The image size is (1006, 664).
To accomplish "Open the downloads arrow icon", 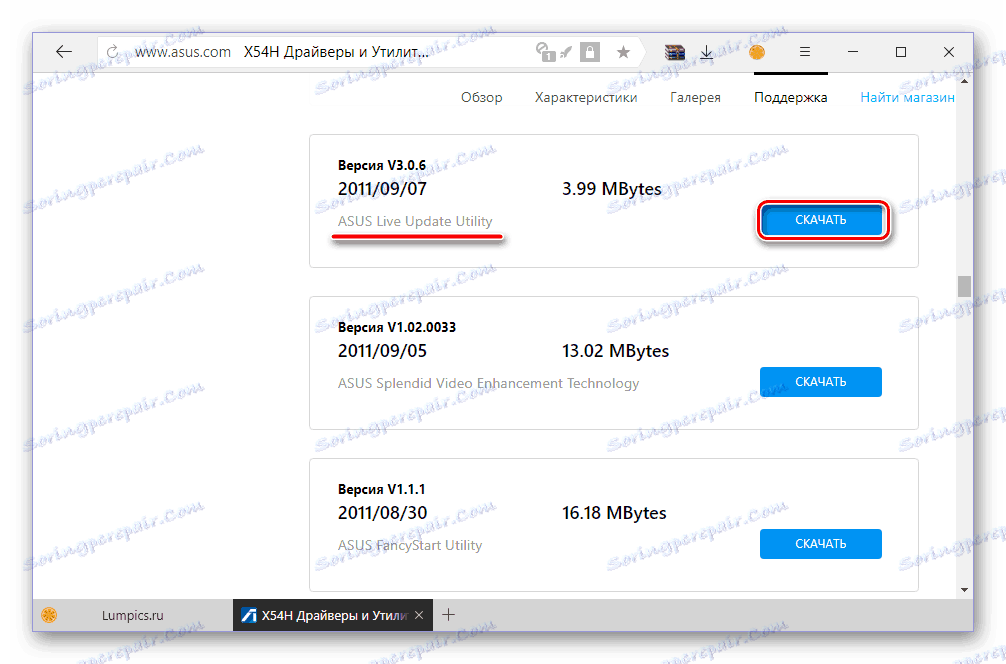I will point(706,52).
